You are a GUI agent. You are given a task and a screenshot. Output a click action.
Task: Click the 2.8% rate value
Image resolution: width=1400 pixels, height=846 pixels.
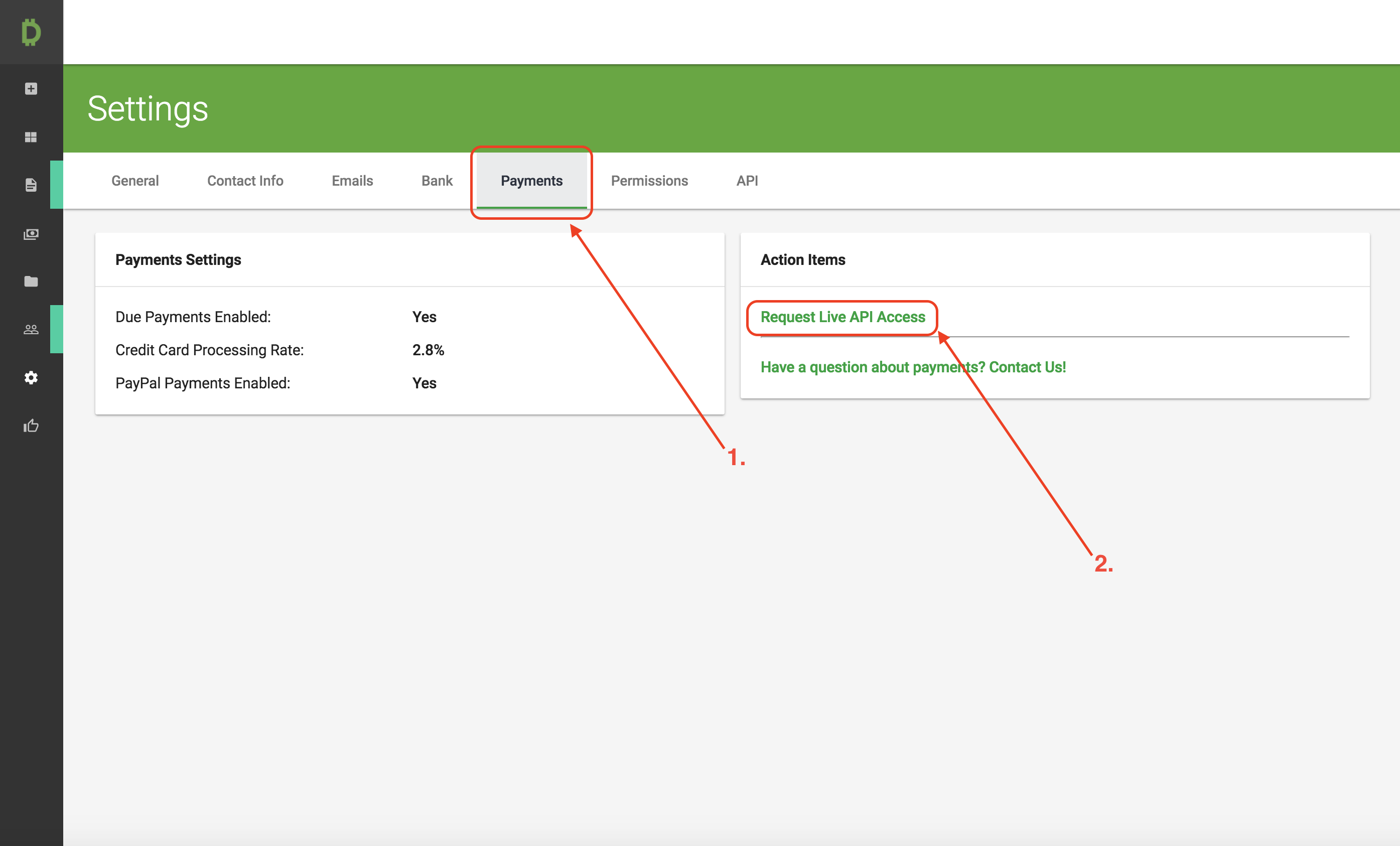[x=429, y=350]
